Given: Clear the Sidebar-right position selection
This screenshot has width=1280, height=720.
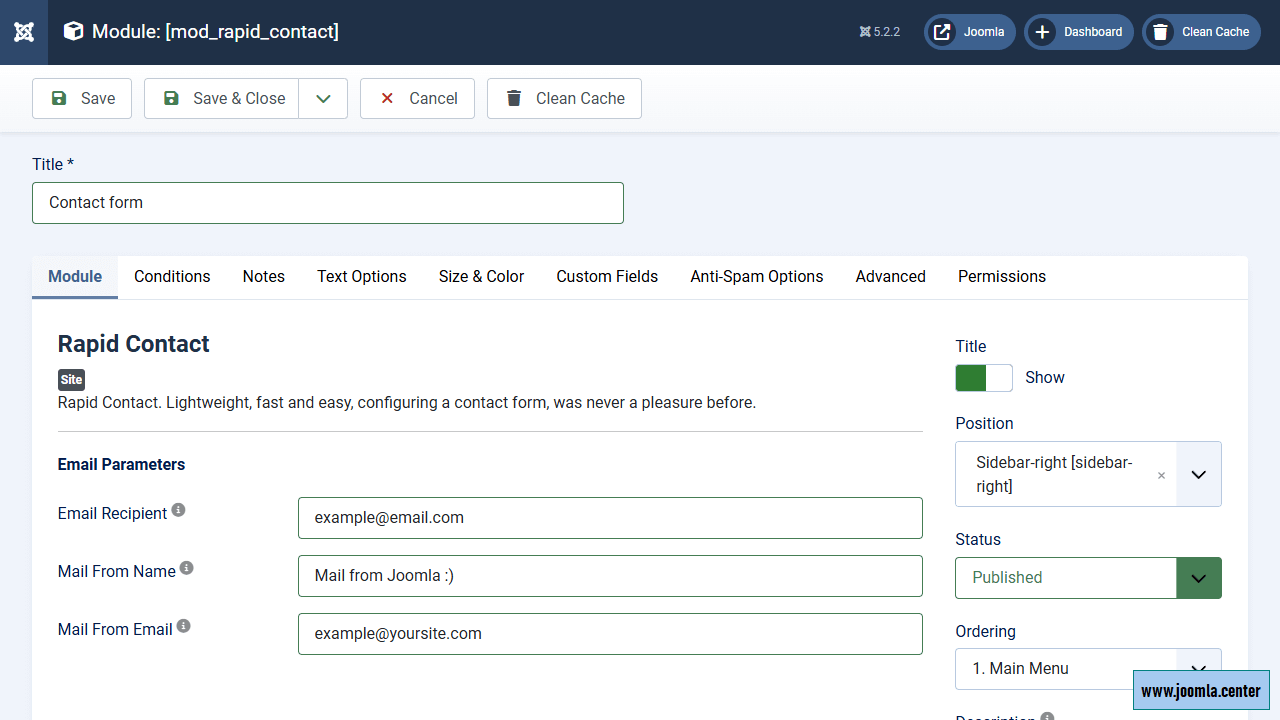Looking at the screenshot, I should point(1161,476).
